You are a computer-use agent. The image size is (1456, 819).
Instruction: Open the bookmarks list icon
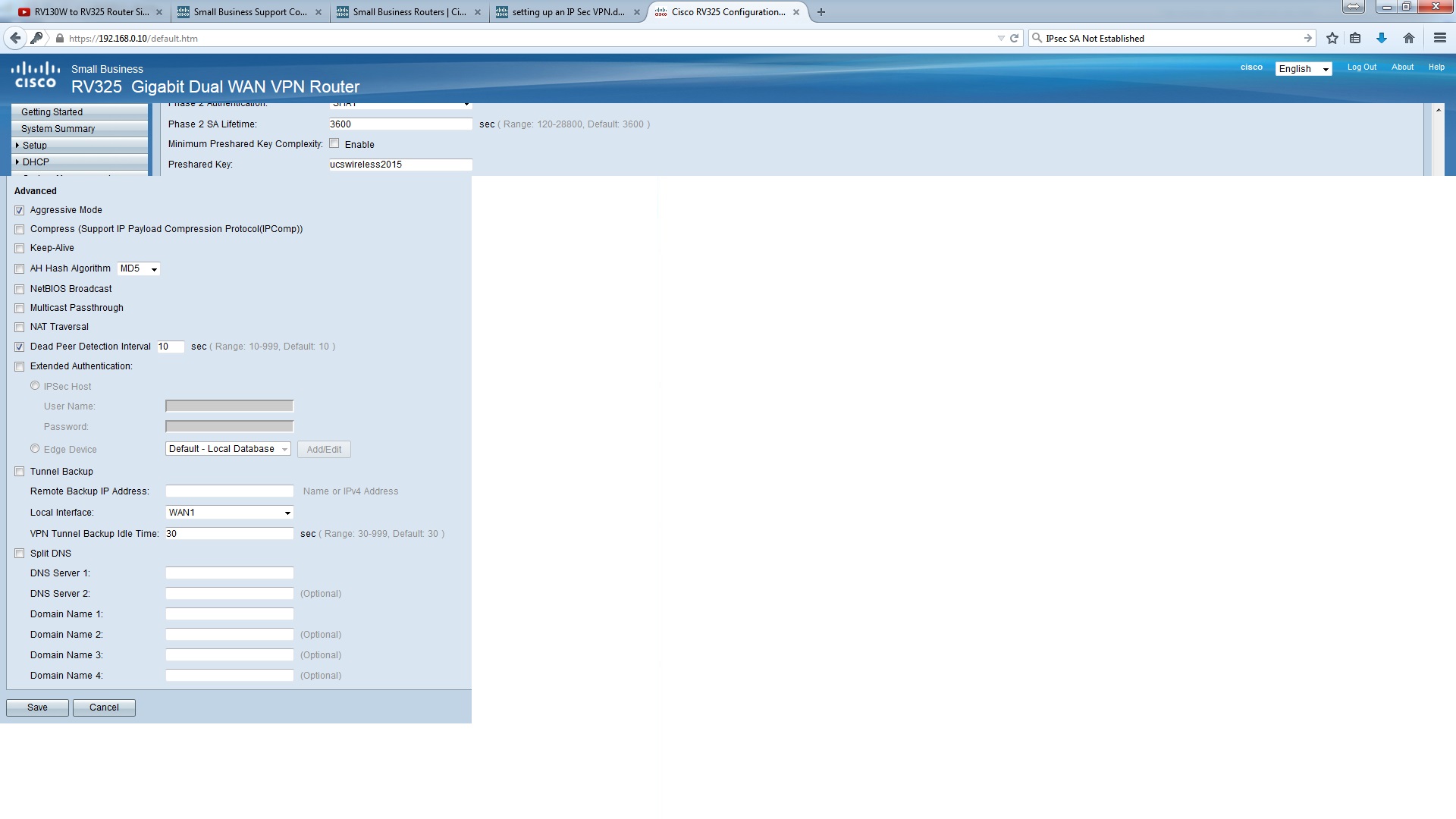pos(1355,38)
